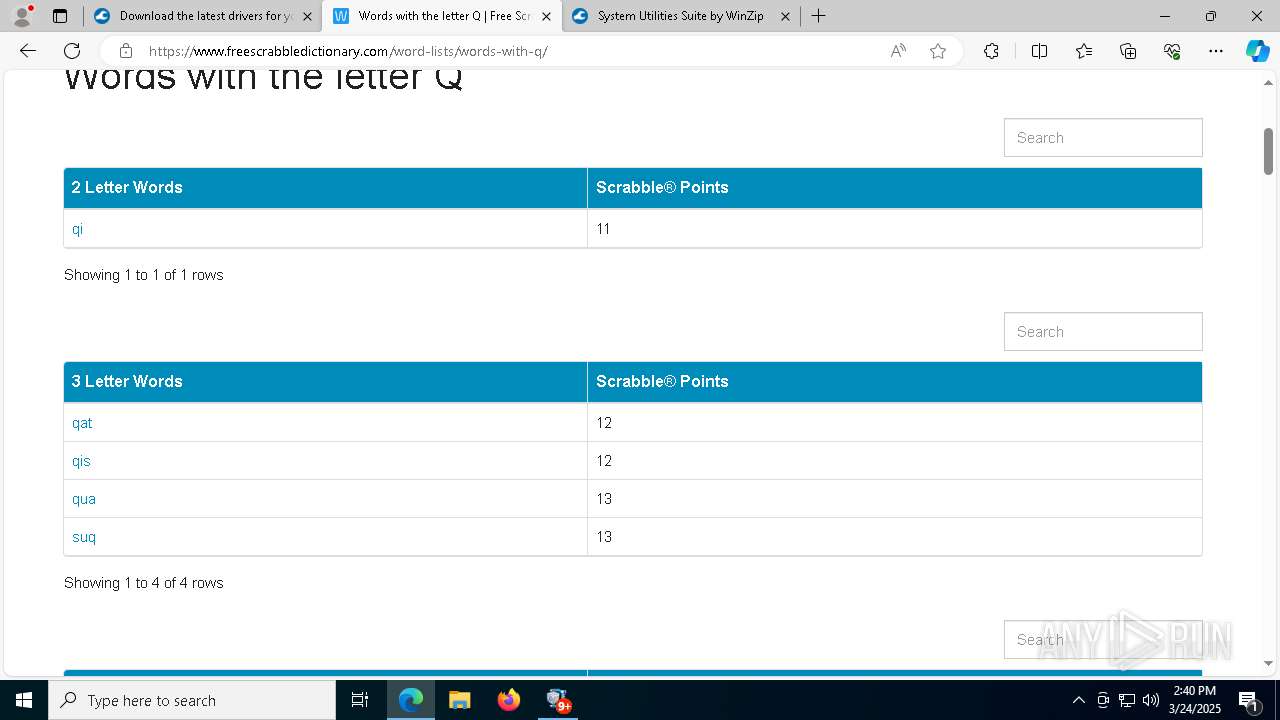Image resolution: width=1280 pixels, height=720 pixels.
Task: Open the Collections panel
Action: [1128, 51]
